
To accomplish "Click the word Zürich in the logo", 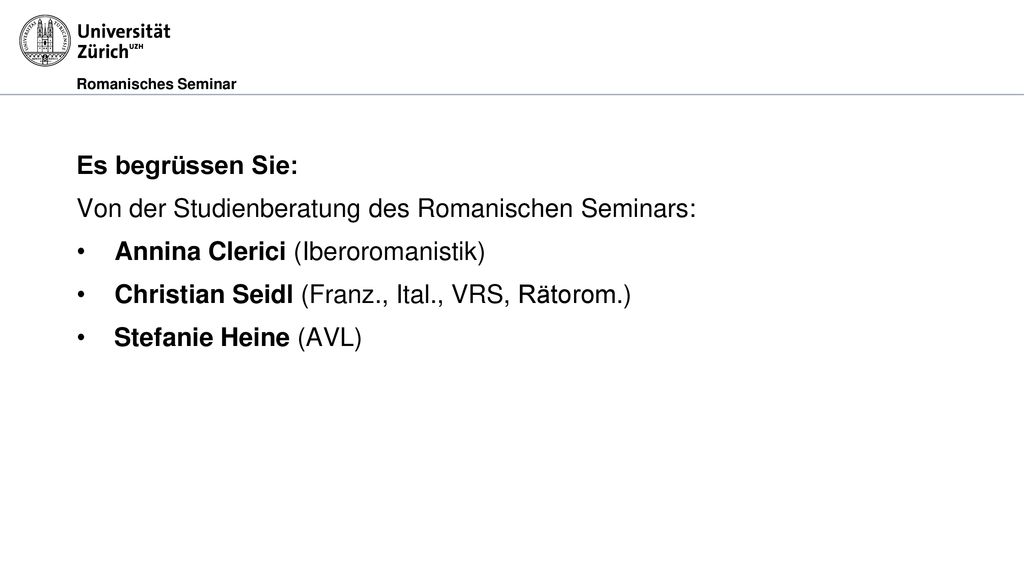I will [x=103, y=52].
